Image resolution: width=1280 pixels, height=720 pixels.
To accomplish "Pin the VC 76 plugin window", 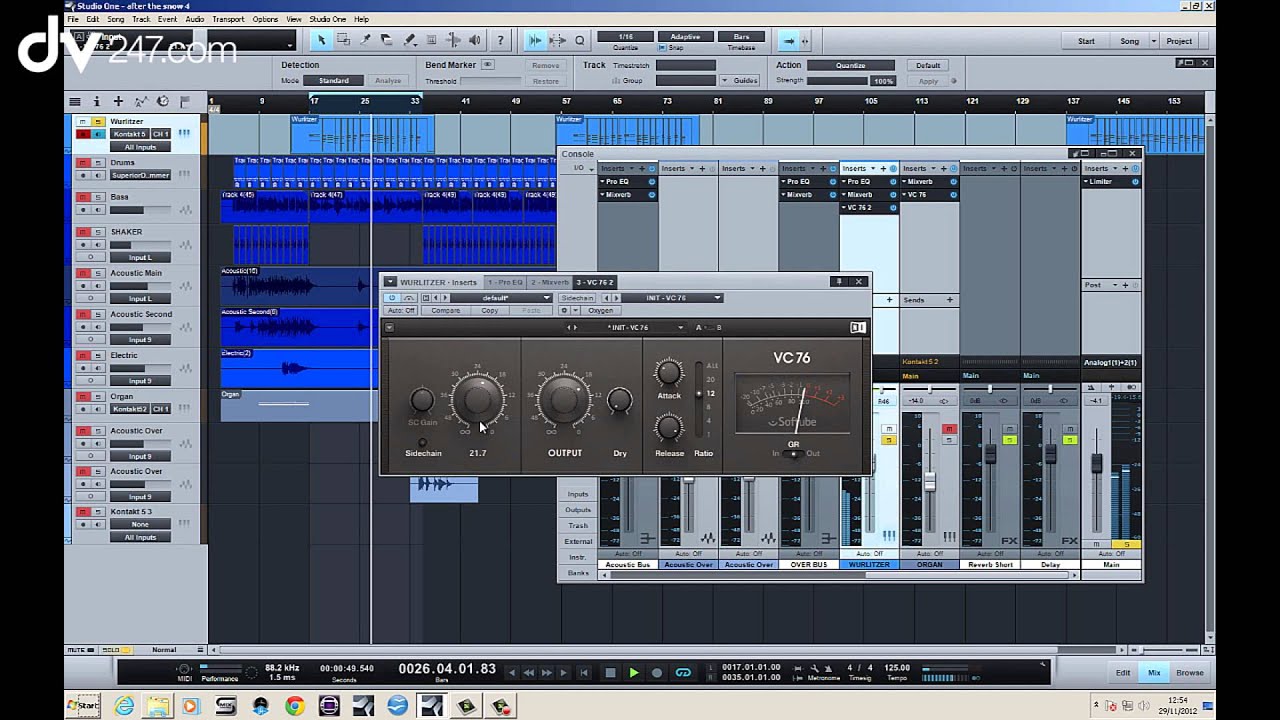I will [839, 282].
